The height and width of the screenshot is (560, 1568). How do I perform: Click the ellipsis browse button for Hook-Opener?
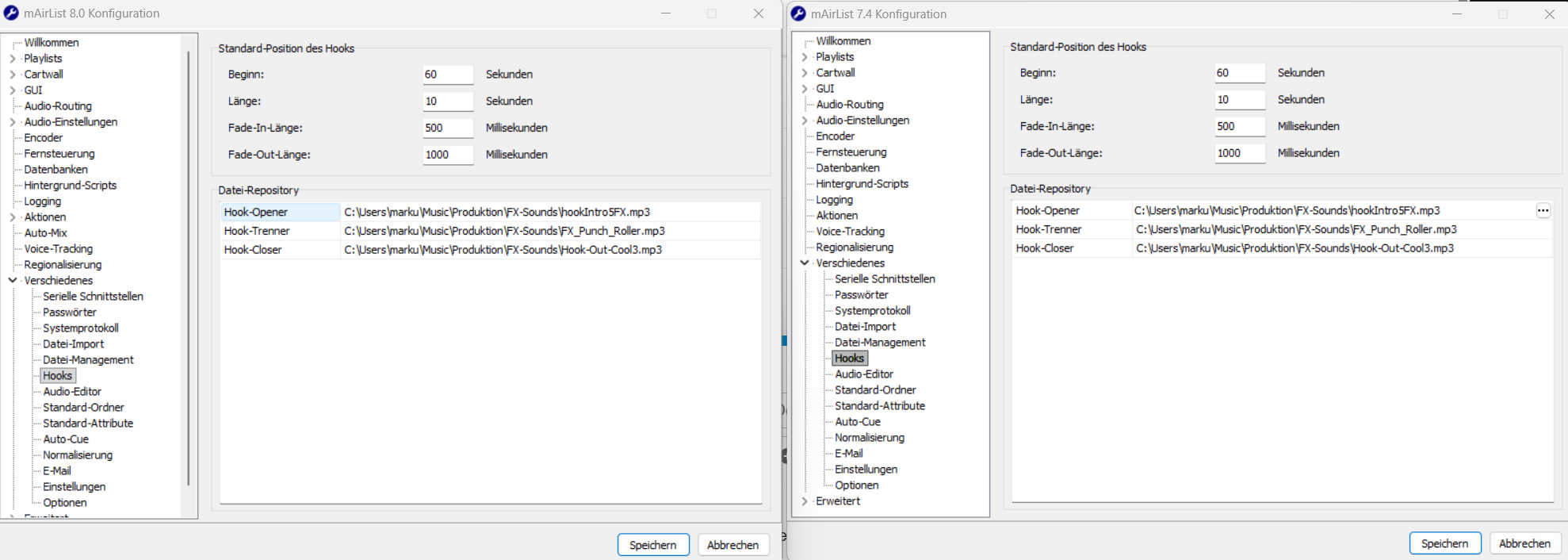1543,210
